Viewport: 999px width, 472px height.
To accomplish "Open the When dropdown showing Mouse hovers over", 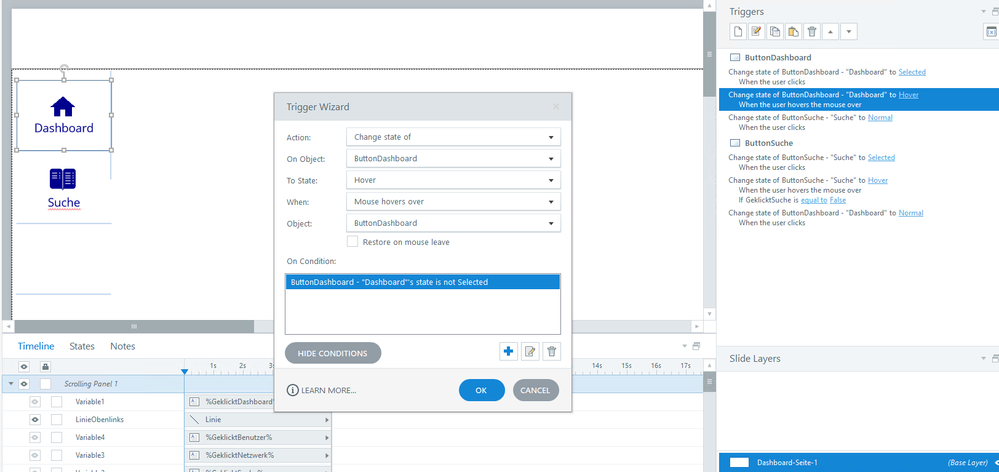I will [453, 202].
